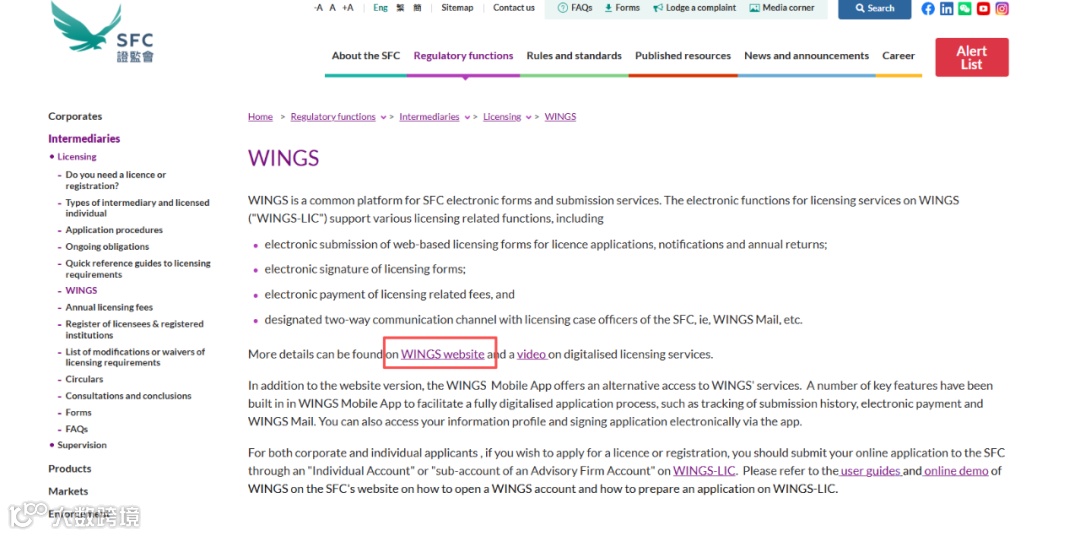Screen dimensions: 1080x536
Task: Switch language to Eng
Action: tap(380, 8)
